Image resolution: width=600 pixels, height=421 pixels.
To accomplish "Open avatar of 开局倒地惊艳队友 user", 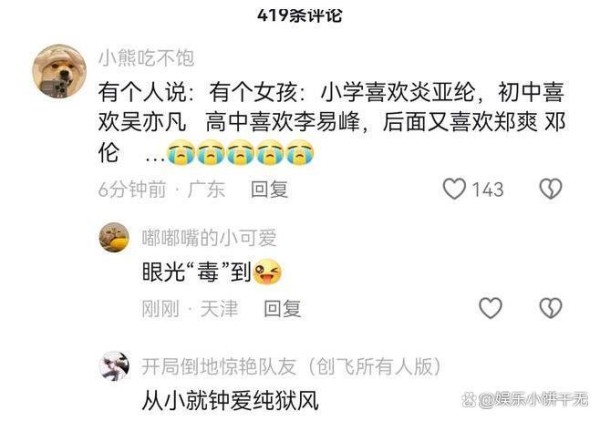I will (114, 366).
